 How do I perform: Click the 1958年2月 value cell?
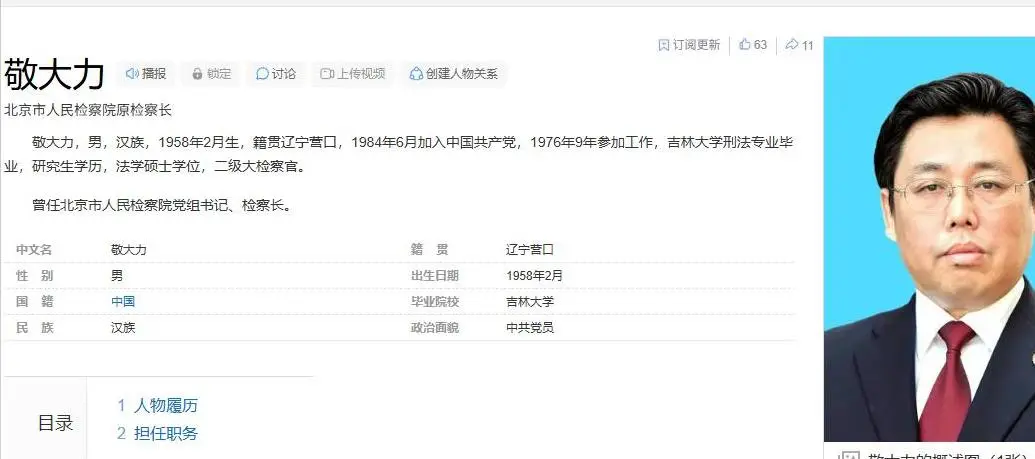tap(535, 276)
